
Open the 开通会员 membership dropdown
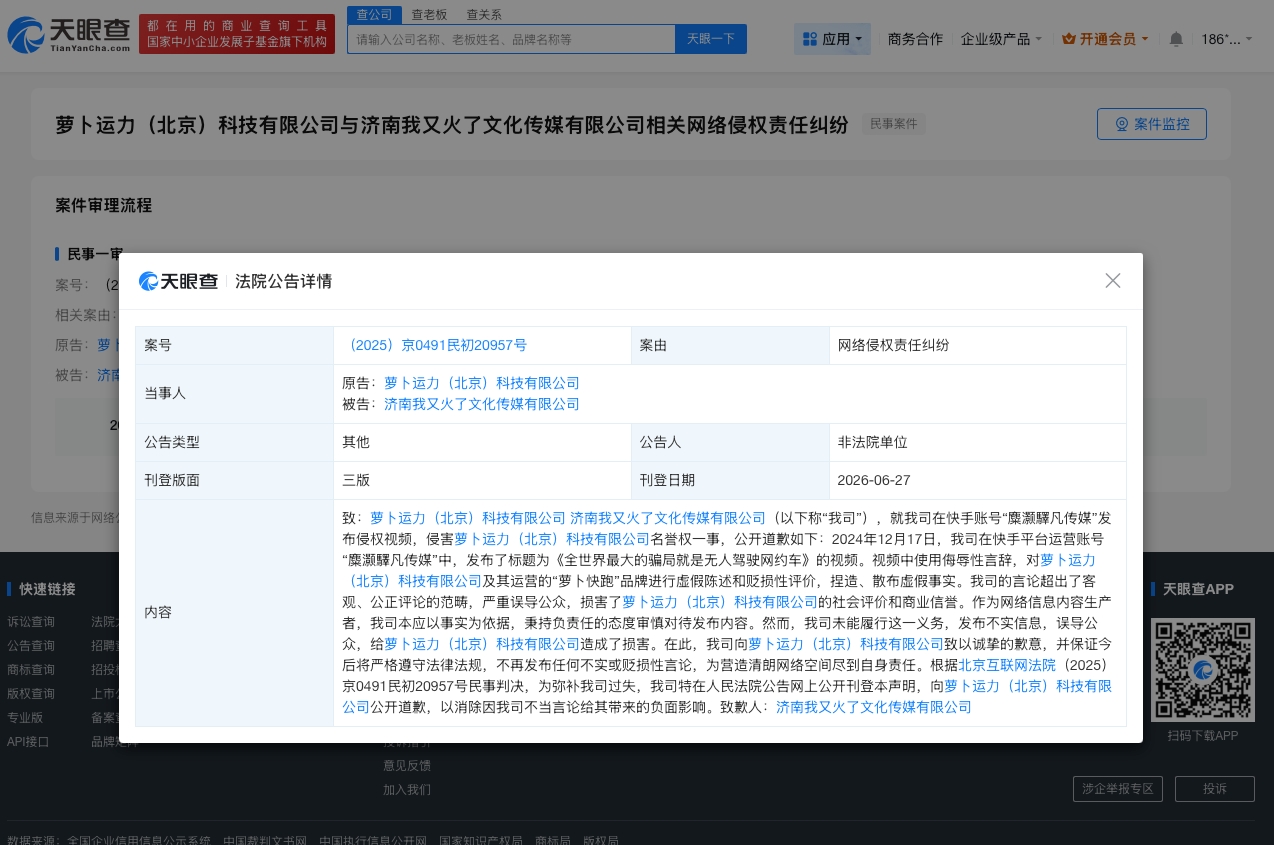1105,39
